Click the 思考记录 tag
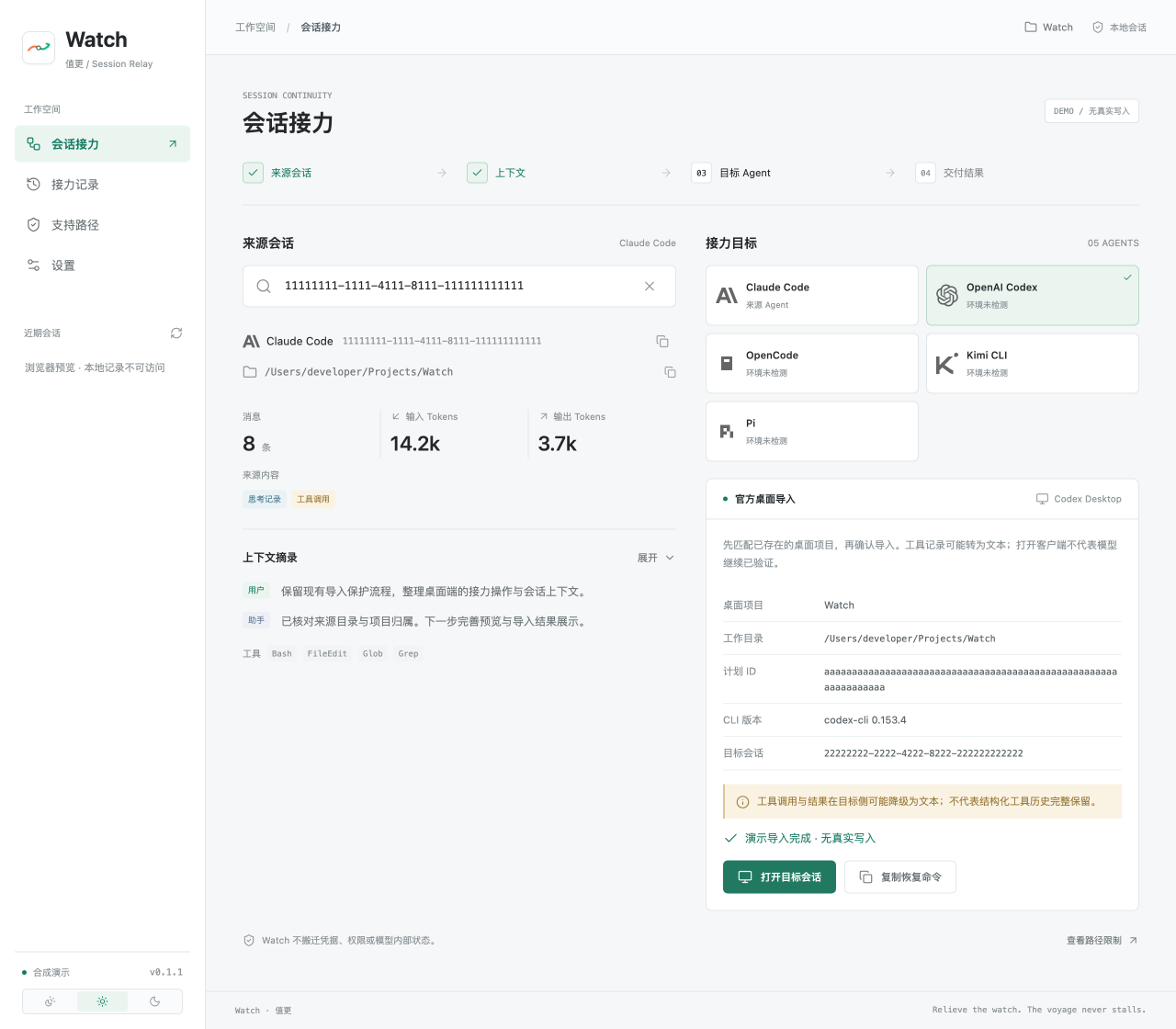 coord(265,500)
